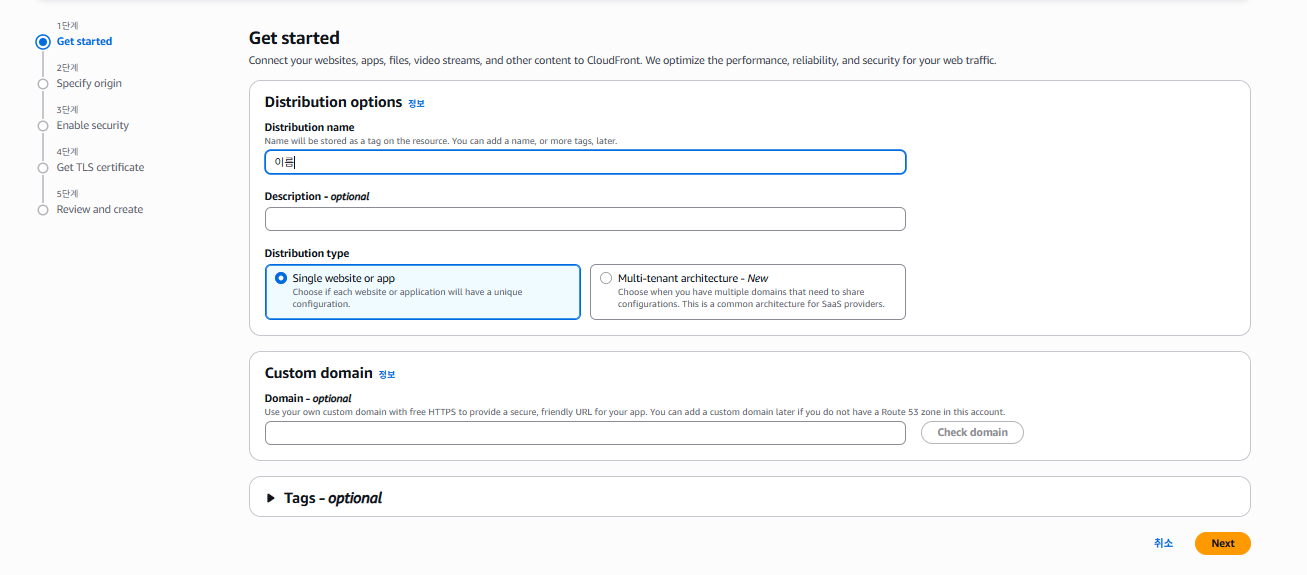
Task: Open 정보 link beside Custom domain
Action: coord(387,374)
